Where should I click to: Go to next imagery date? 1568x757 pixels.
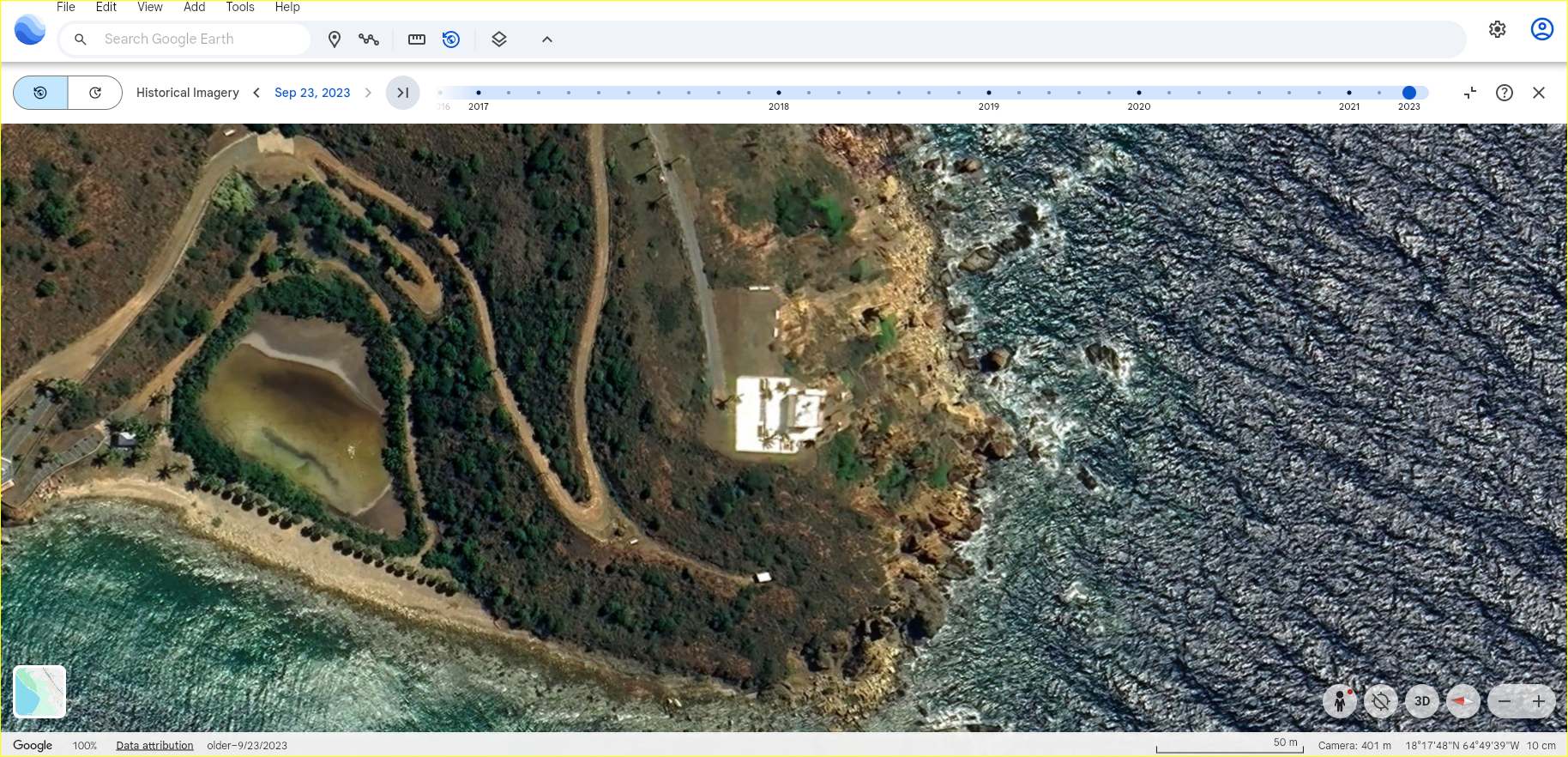click(368, 93)
